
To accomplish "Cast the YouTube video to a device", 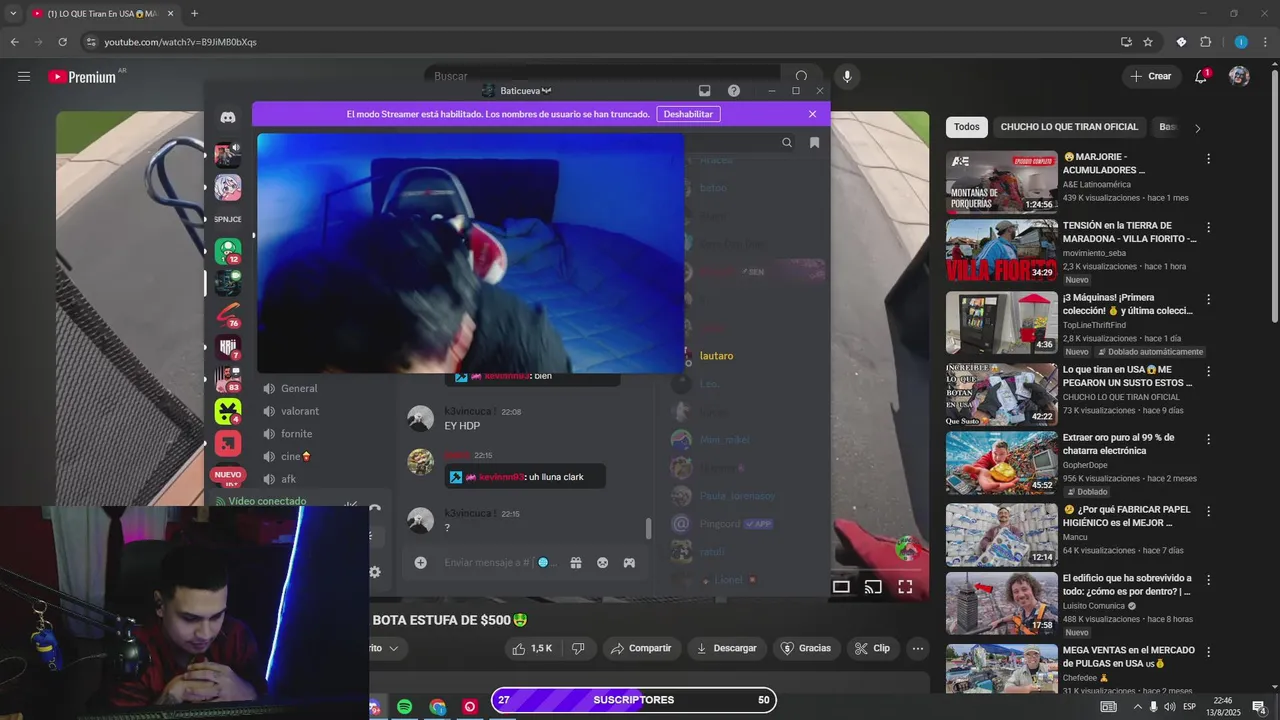I will tap(873, 587).
